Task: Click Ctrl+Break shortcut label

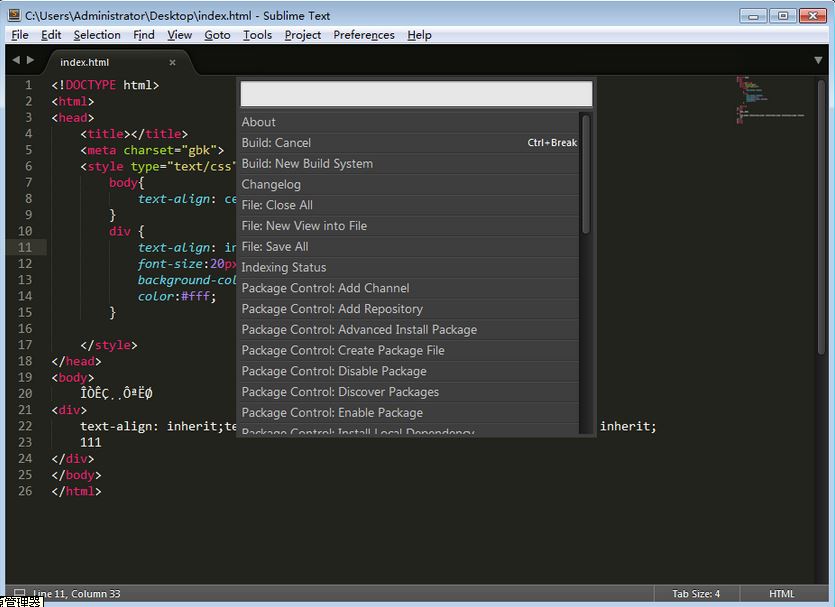Action: [552, 143]
